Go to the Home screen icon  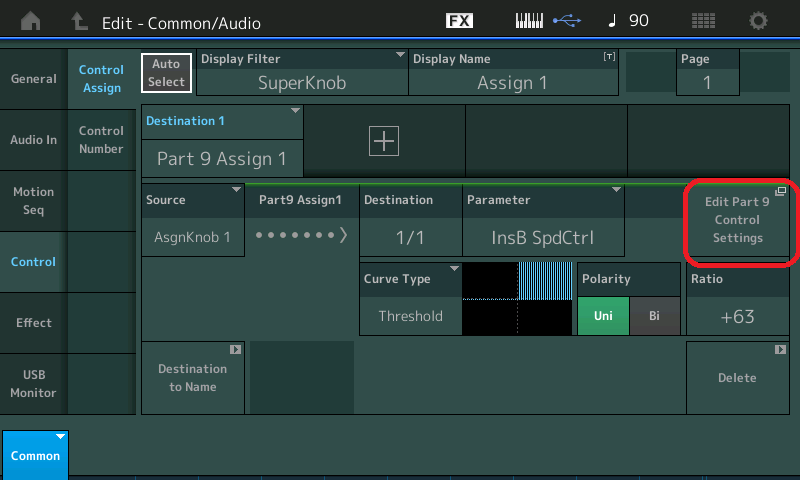pyautogui.click(x=33, y=20)
